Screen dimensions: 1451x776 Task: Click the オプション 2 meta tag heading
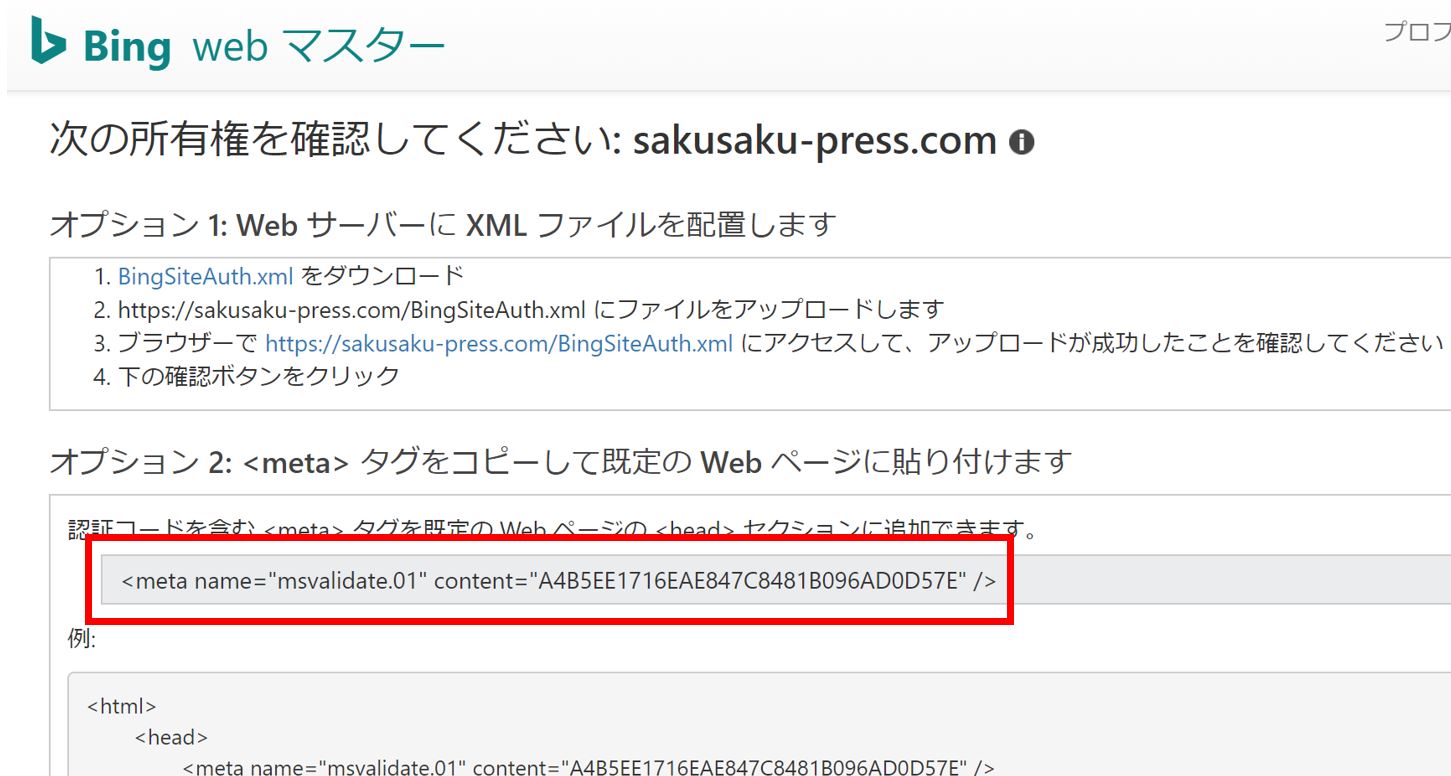click(x=560, y=461)
